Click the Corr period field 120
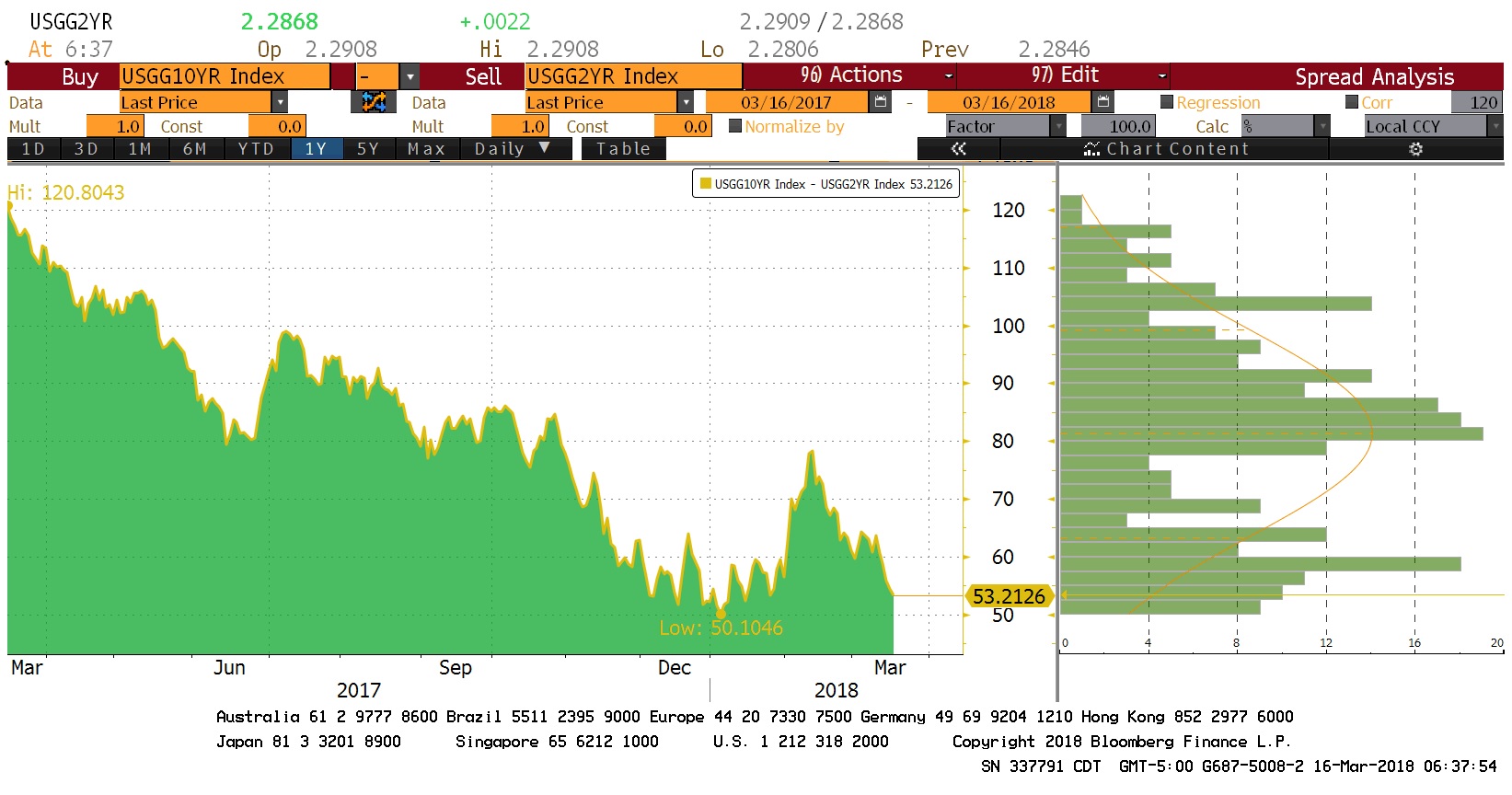1512x795 pixels. (1476, 102)
